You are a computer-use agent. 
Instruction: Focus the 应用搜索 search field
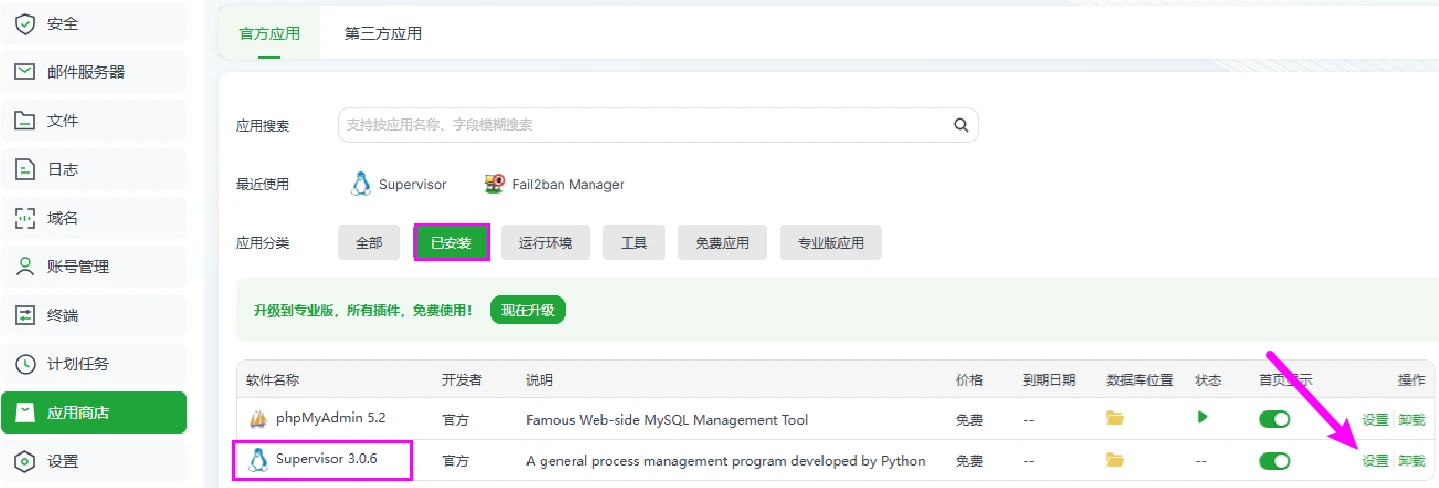click(x=658, y=125)
